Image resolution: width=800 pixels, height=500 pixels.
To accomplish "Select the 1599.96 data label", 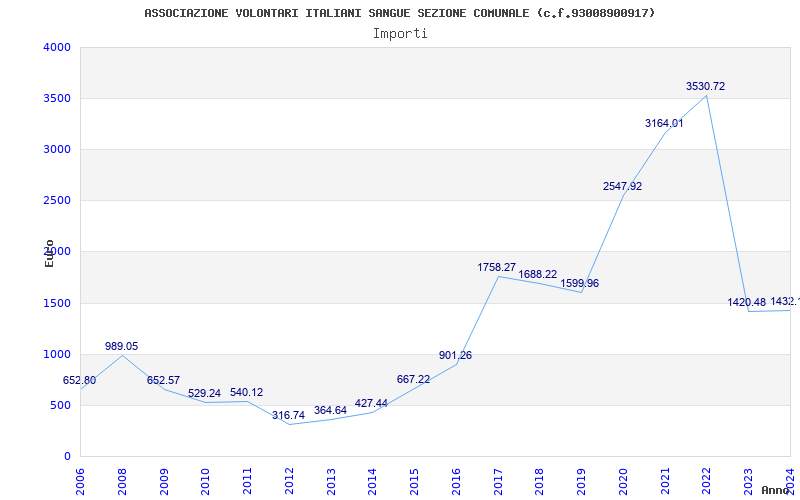I will pyautogui.click(x=580, y=284).
